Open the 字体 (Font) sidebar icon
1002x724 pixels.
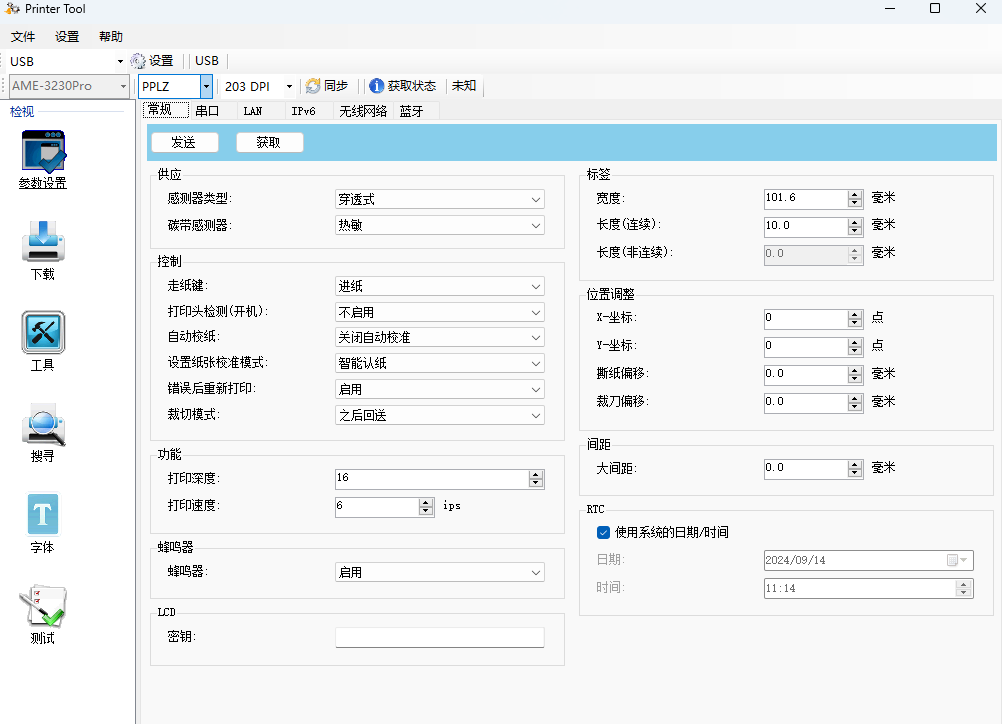click(42, 516)
